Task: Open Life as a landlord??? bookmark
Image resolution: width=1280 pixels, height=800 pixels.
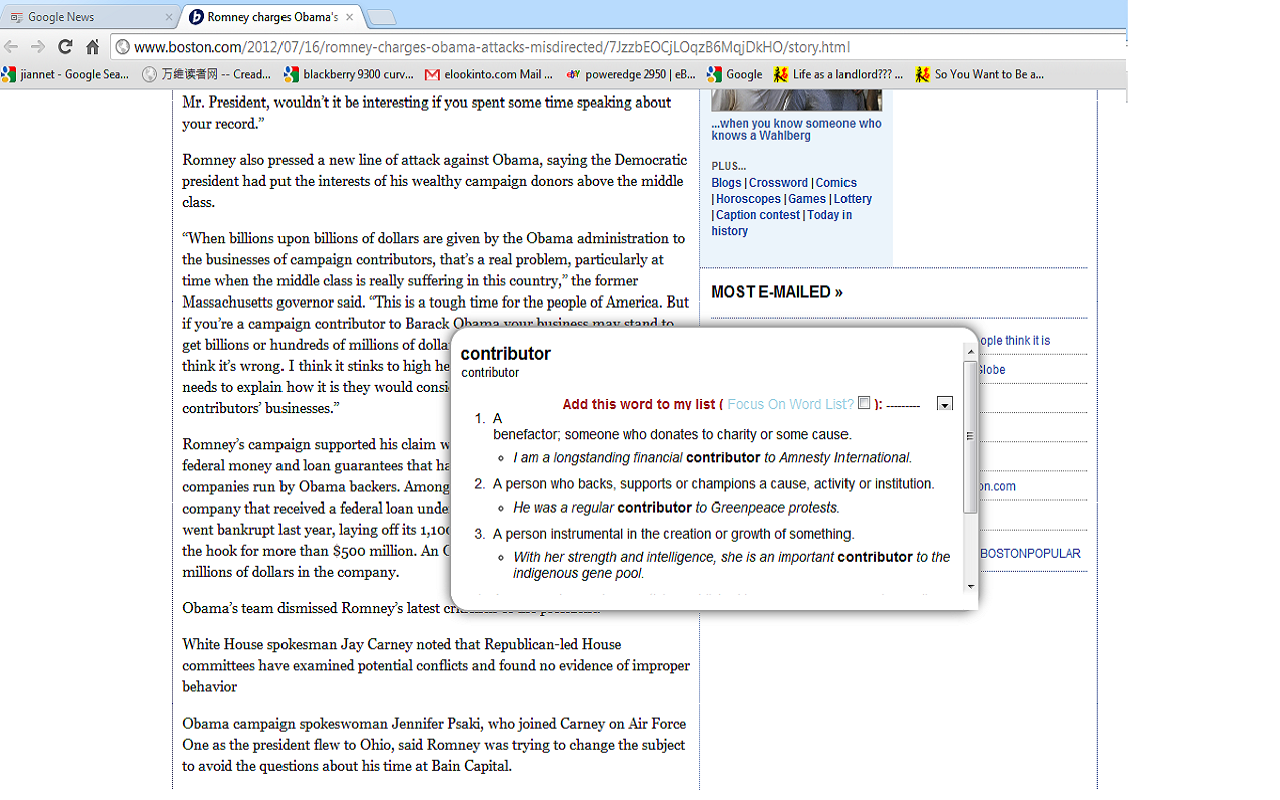Action: click(x=839, y=74)
